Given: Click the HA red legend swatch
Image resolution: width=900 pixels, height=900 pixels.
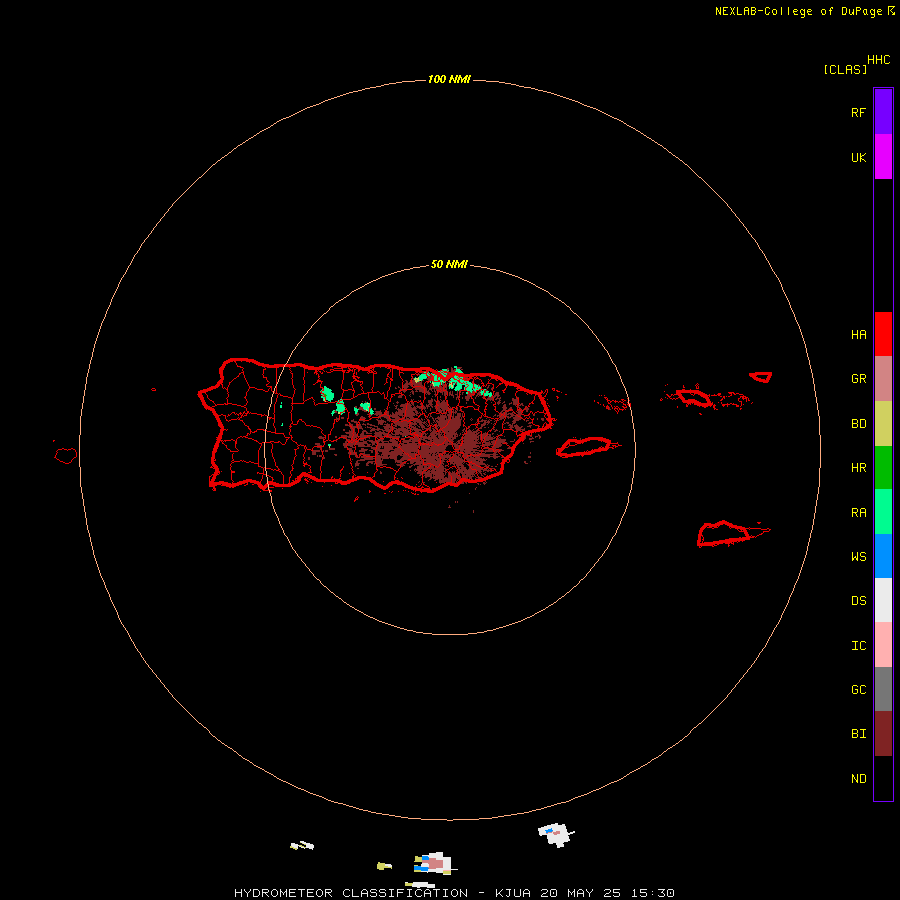Looking at the screenshot, I should [x=883, y=334].
